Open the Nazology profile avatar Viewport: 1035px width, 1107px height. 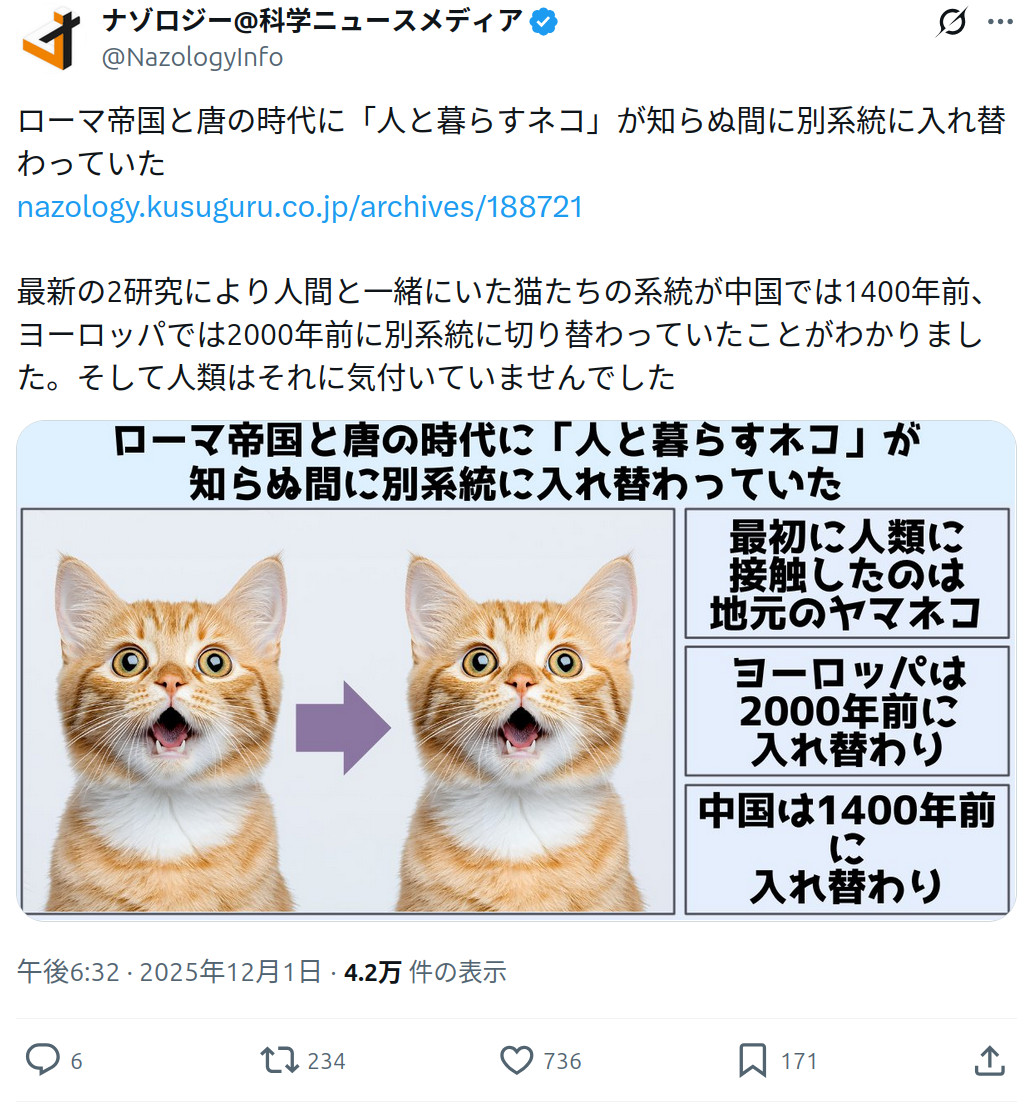[51, 39]
